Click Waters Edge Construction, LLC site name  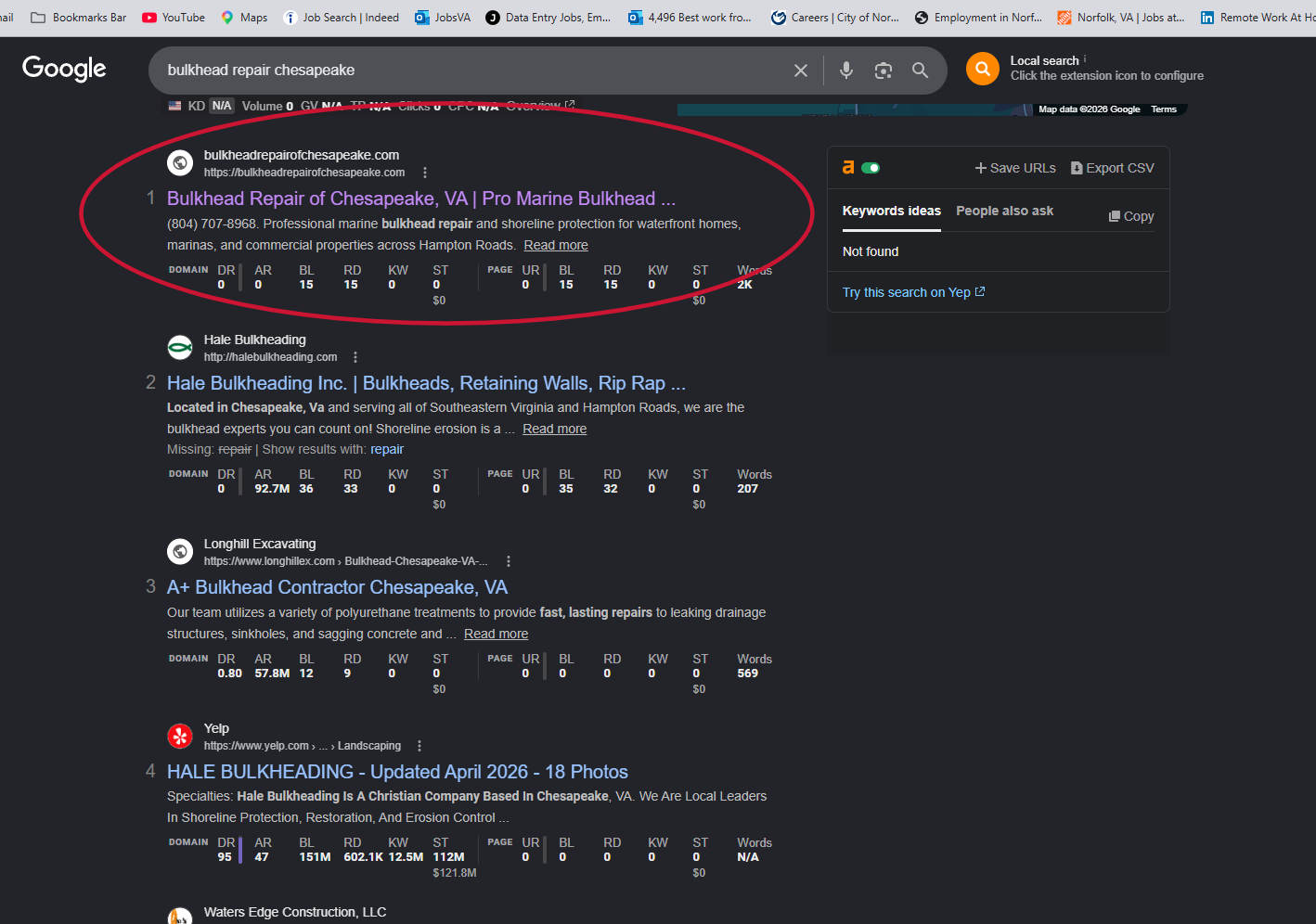pyautogui.click(x=295, y=913)
